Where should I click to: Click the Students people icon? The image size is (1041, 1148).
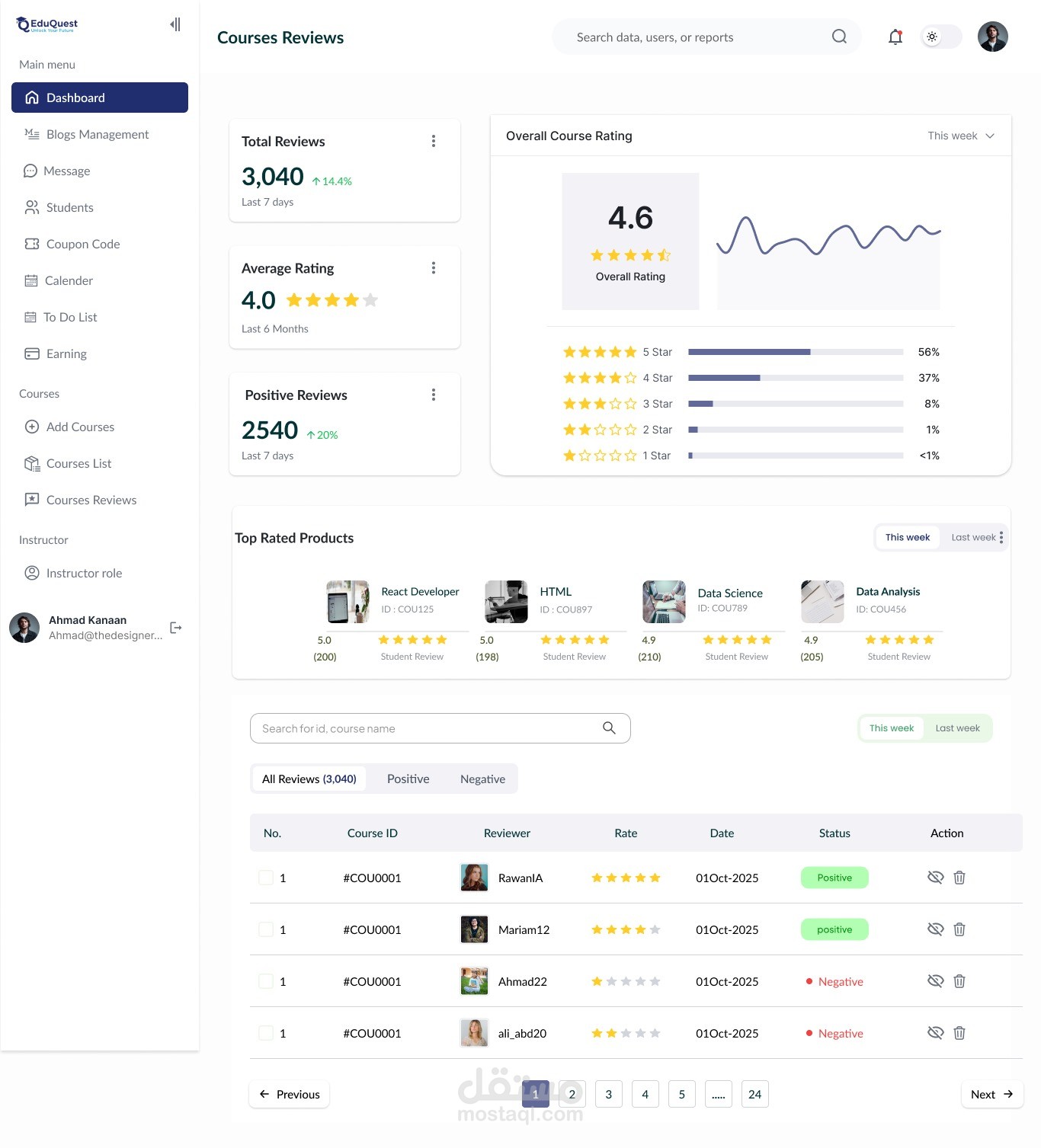click(x=32, y=207)
